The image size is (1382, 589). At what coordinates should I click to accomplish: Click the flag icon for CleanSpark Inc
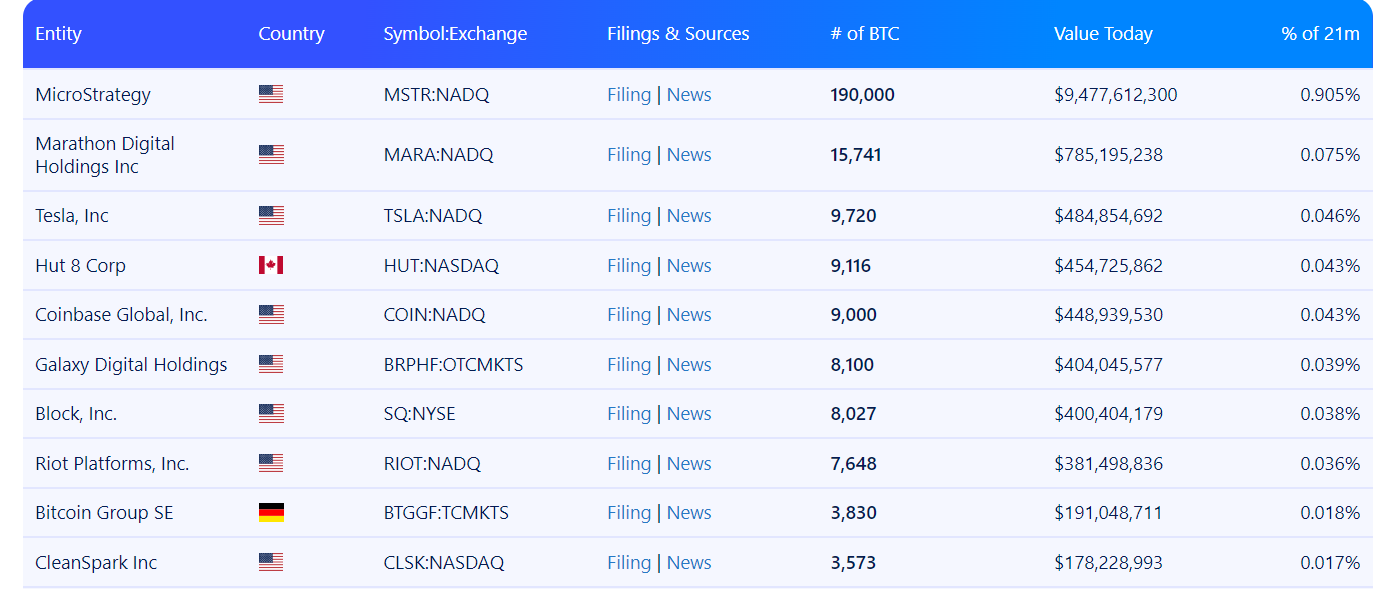click(270, 563)
